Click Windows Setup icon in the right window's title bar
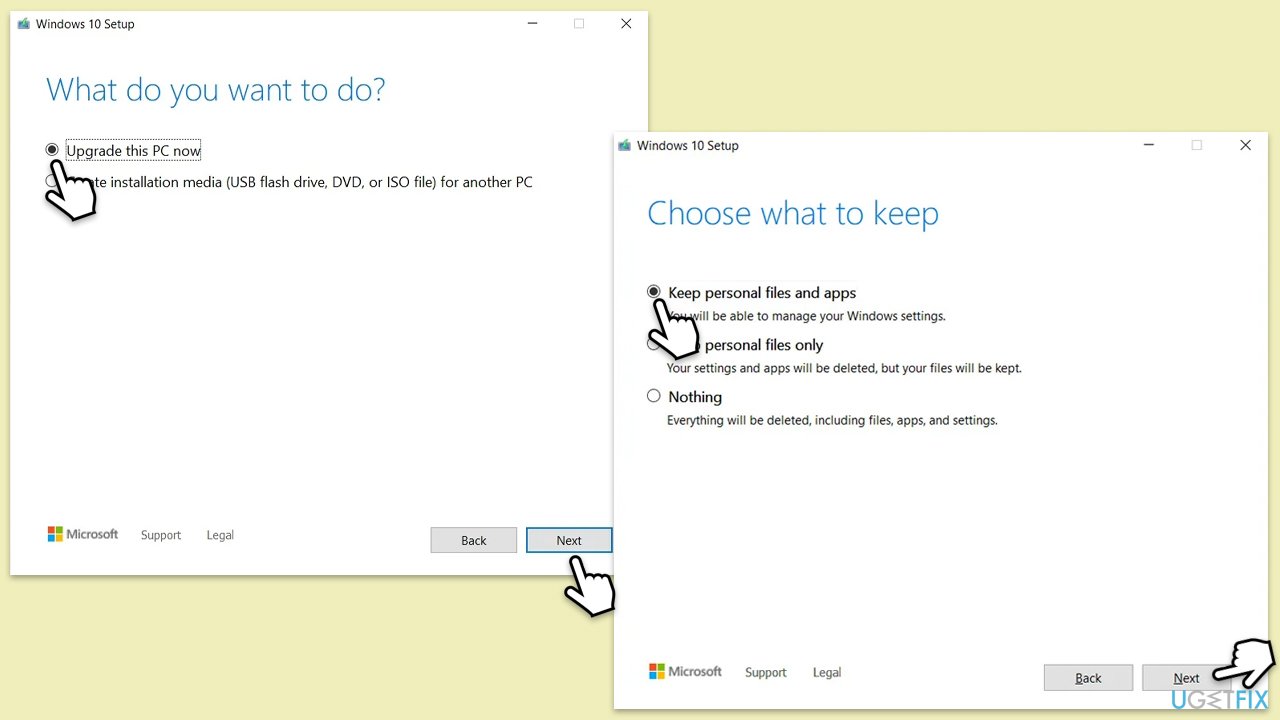The image size is (1280, 720). [625, 145]
